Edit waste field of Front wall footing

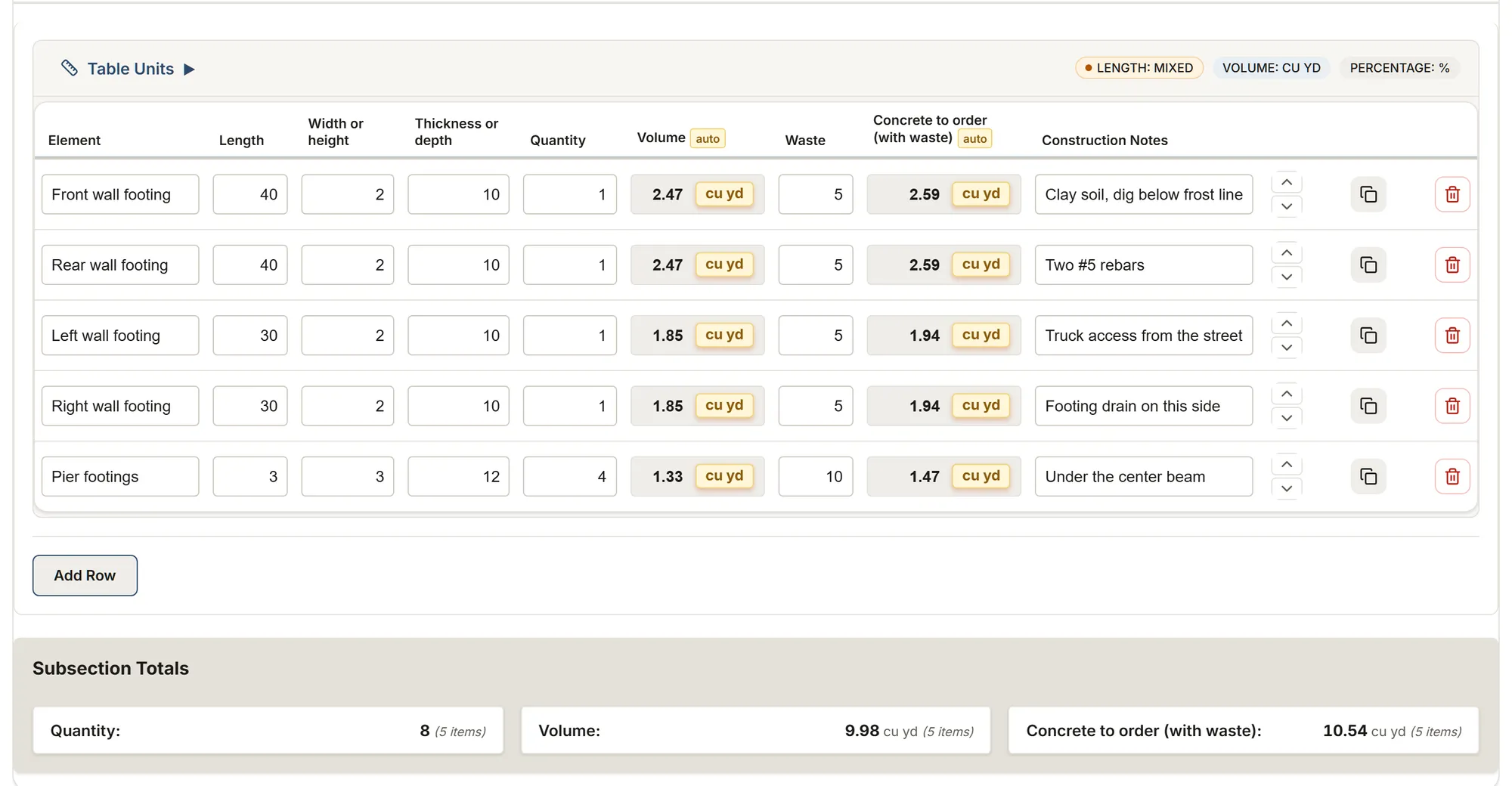click(816, 194)
